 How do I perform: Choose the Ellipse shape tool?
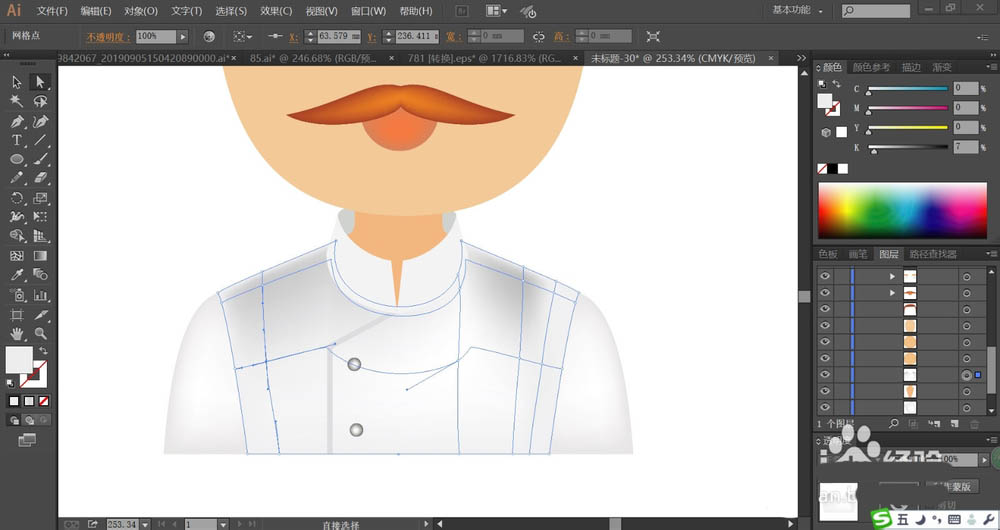pos(17,160)
